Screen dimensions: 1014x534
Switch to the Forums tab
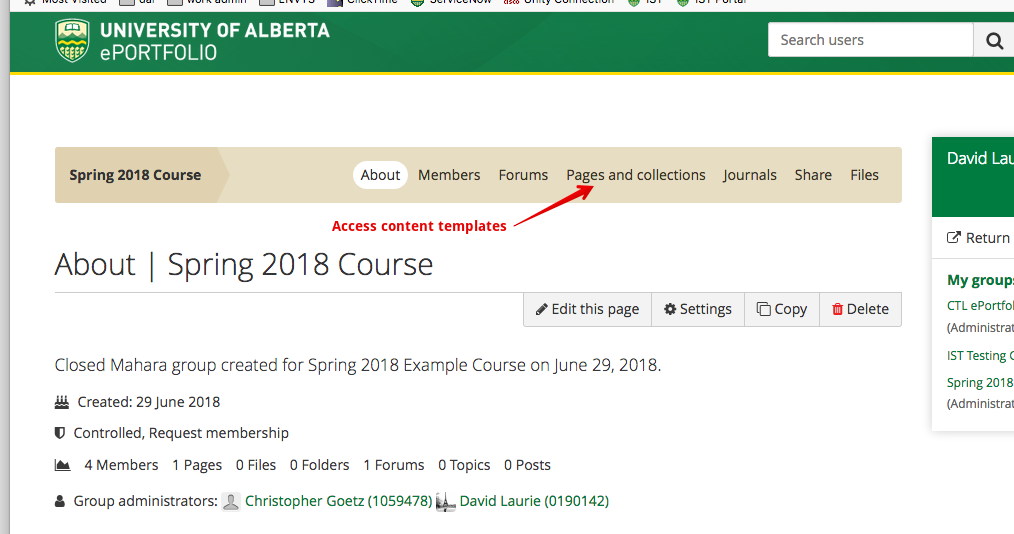(x=523, y=175)
